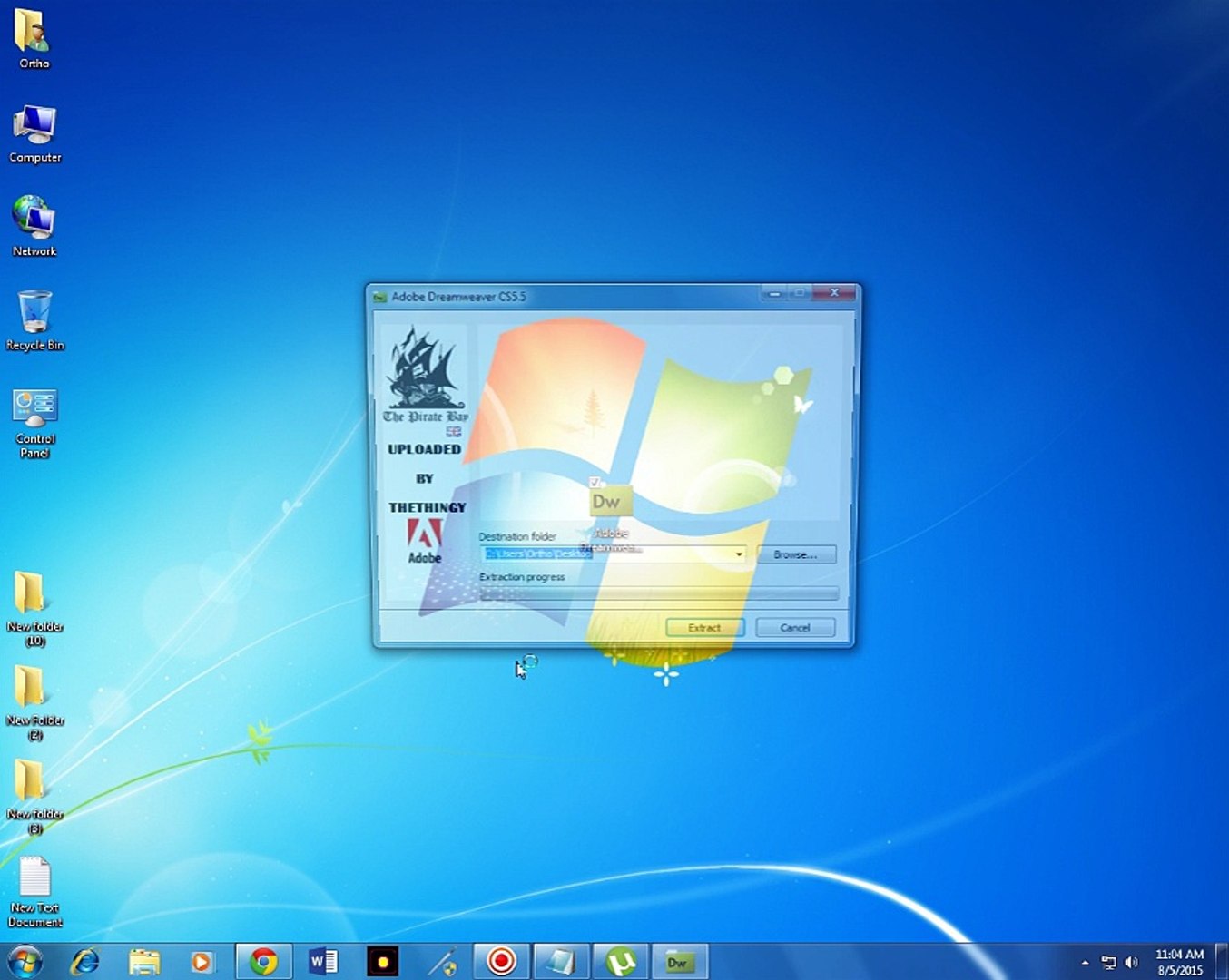The width and height of the screenshot is (1229, 980).
Task: Switch to Google Chrome in the taskbar
Action: tap(263, 961)
